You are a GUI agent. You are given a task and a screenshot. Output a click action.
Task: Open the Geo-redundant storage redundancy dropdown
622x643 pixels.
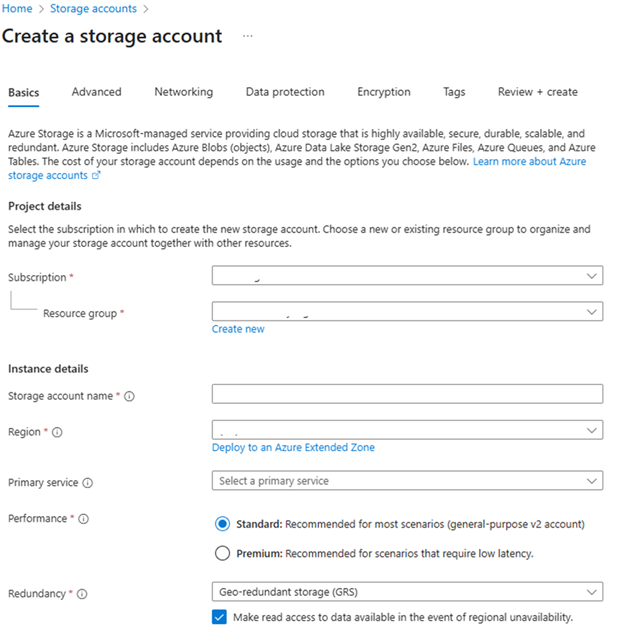(407, 592)
